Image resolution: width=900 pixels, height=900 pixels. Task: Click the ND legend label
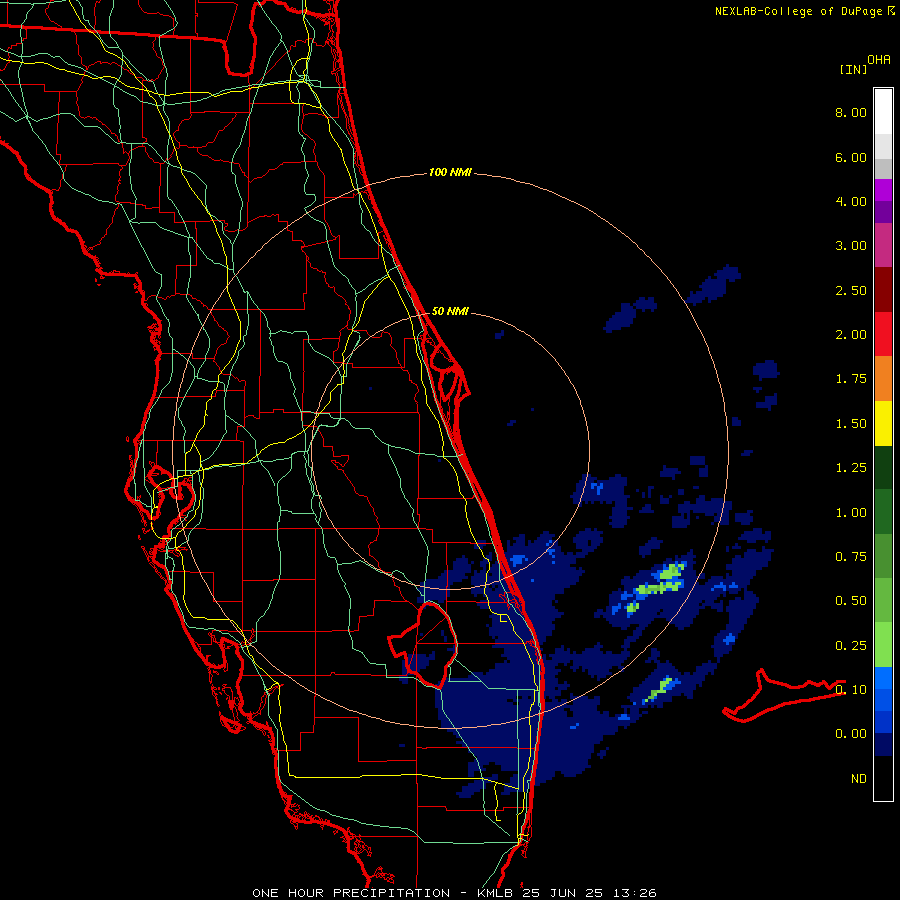[x=859, y=779]
